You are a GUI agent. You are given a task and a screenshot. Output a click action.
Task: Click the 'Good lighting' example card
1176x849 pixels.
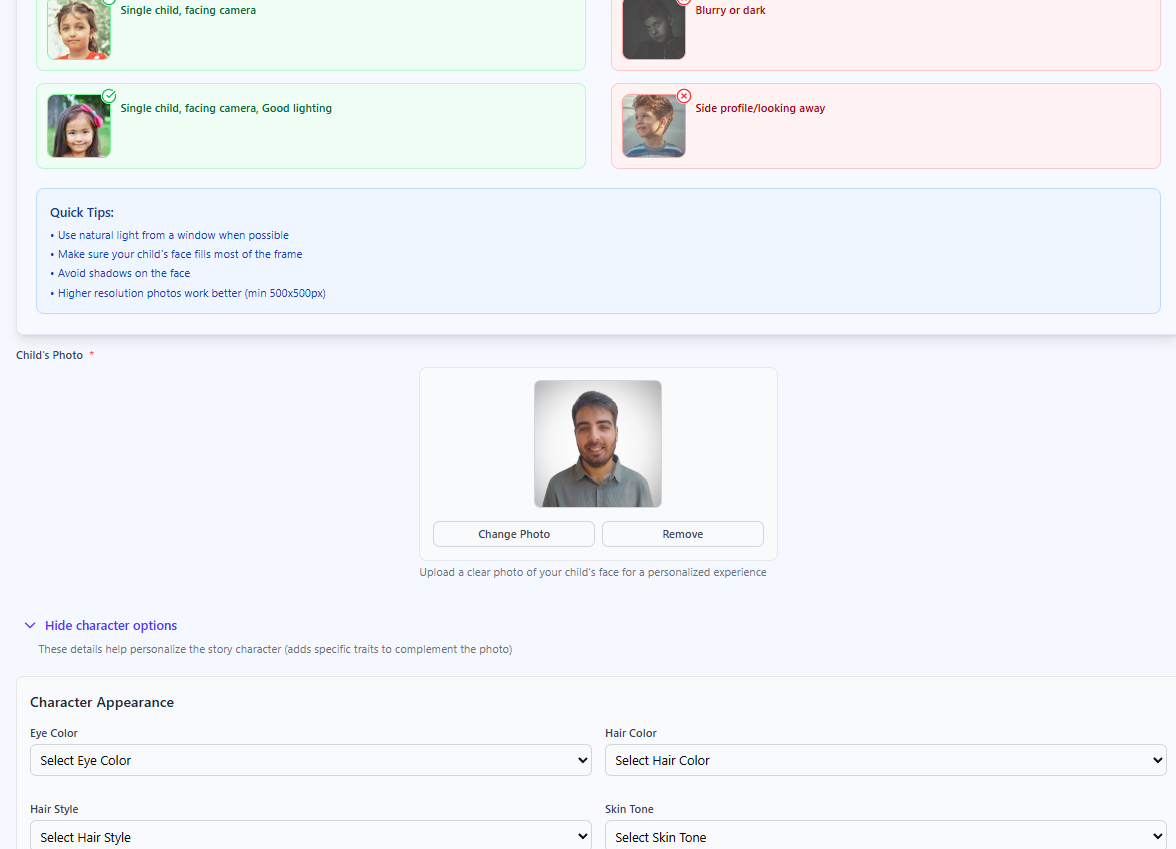point(310,126)
